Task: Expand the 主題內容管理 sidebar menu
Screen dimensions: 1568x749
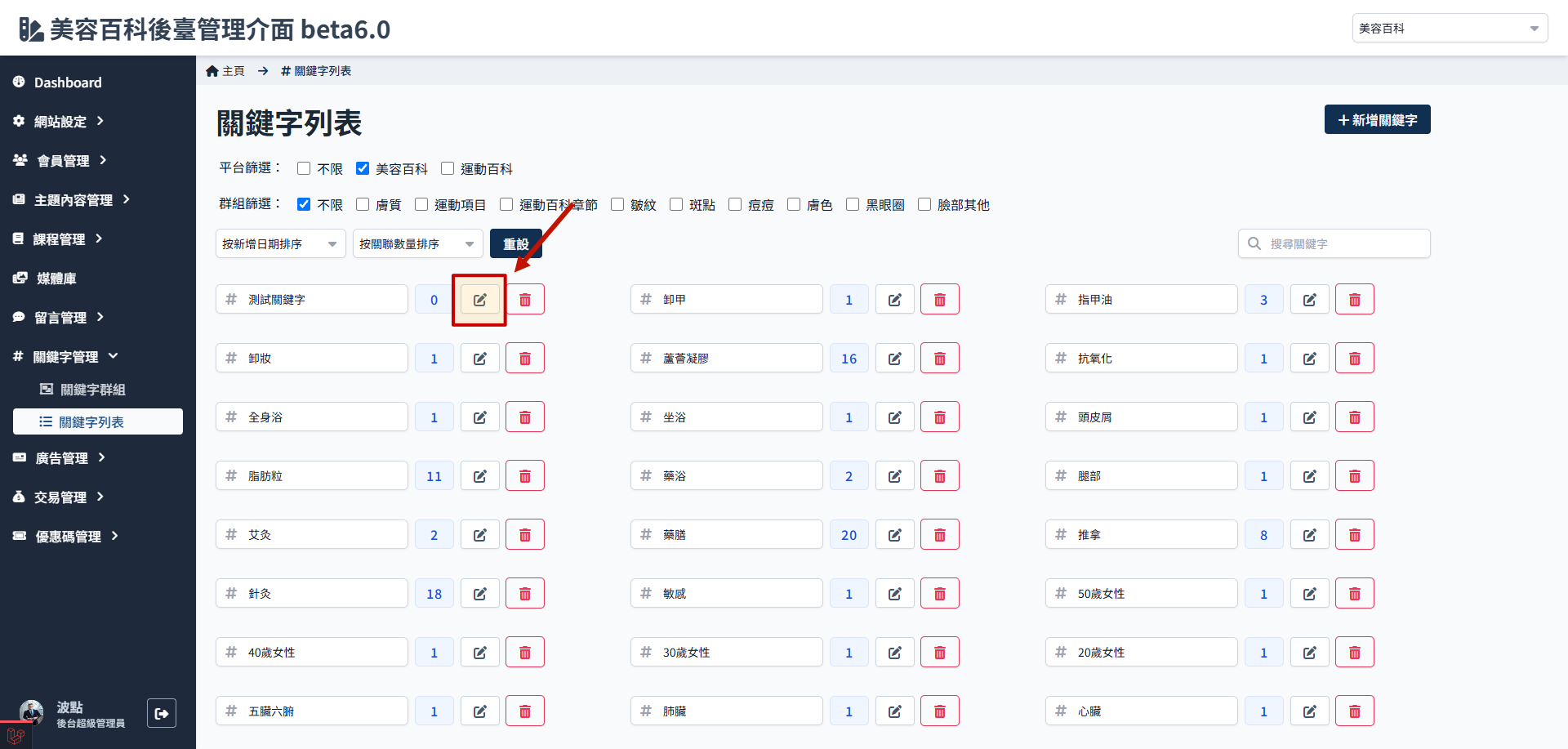Action: (x=72, y=199)
